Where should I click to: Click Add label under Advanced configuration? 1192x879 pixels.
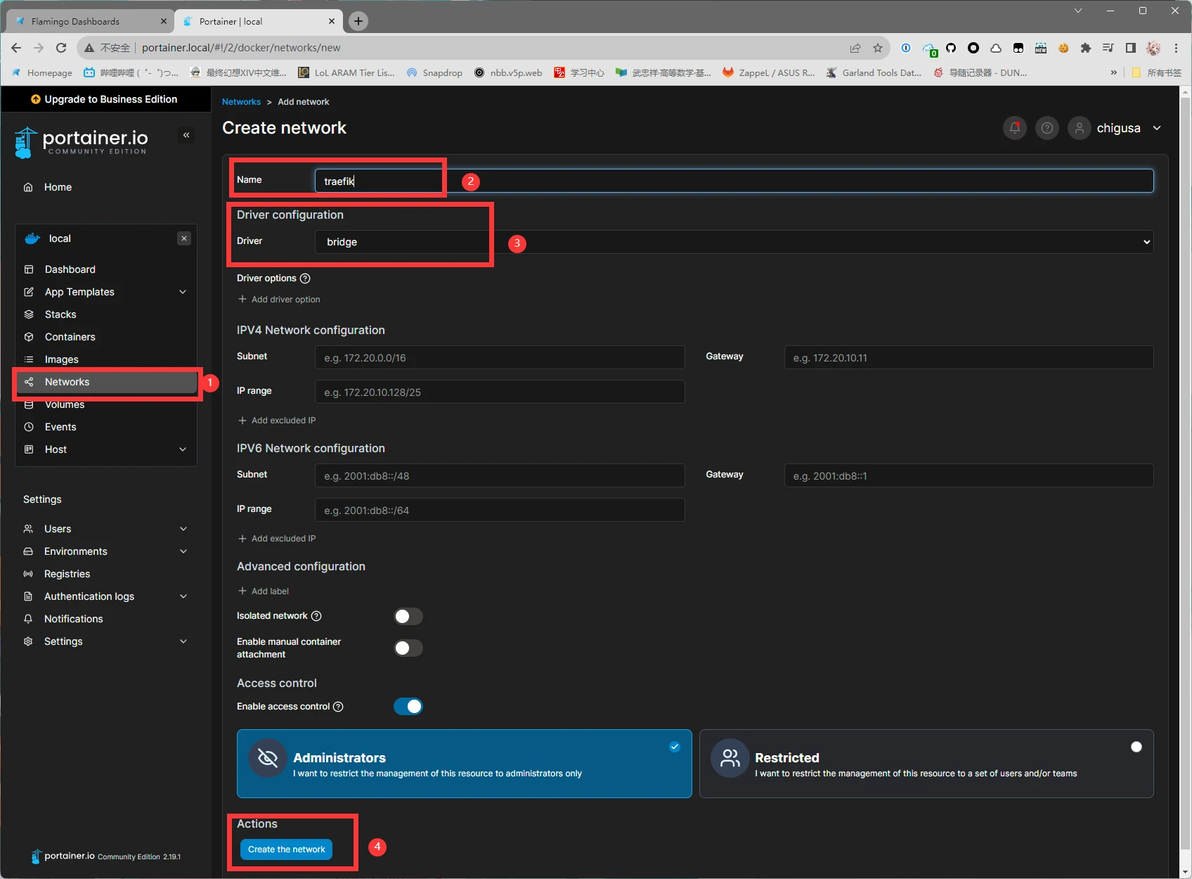[x=263, y=591]
